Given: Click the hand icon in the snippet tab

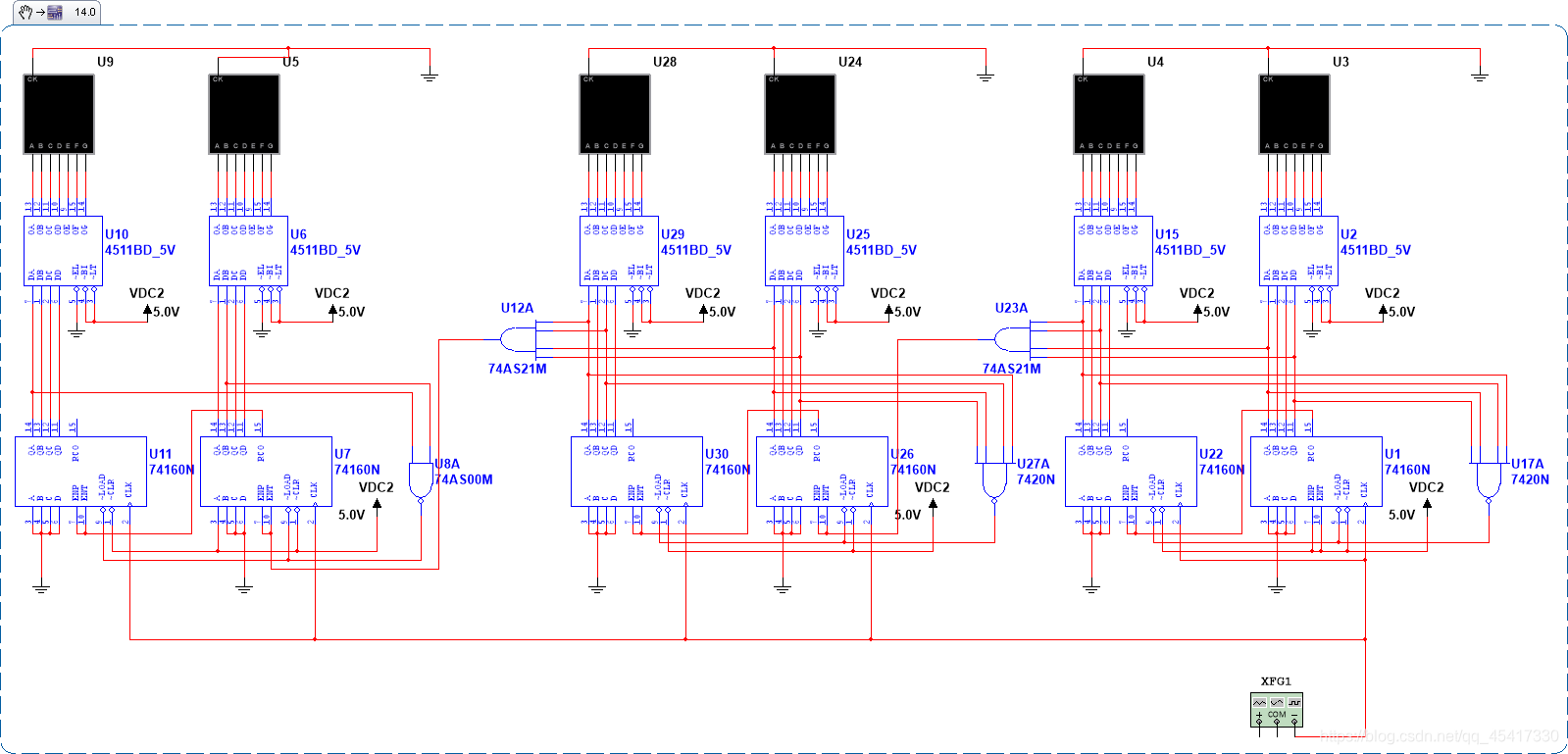Looking at the screenshot, I should coord(25,12).
